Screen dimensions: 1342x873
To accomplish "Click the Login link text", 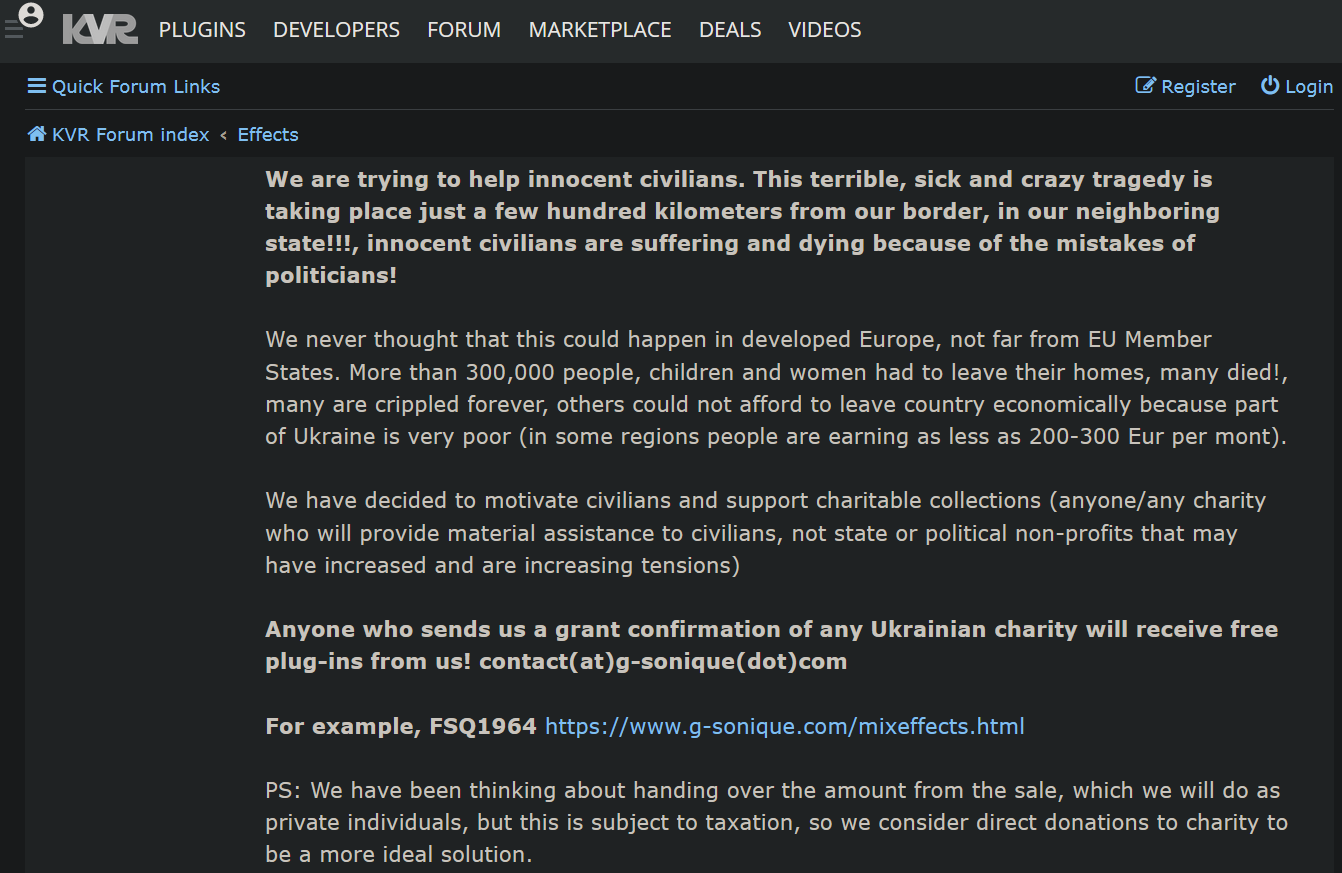I will [1309, 87].
